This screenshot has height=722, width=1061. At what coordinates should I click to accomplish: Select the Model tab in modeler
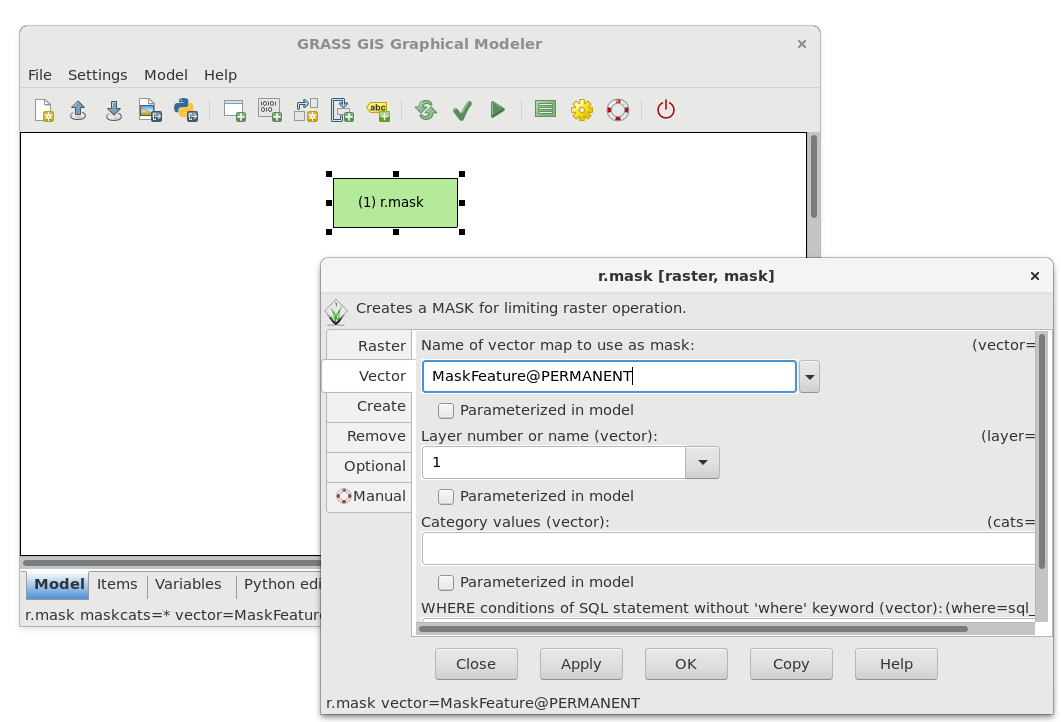coord(58,585)
